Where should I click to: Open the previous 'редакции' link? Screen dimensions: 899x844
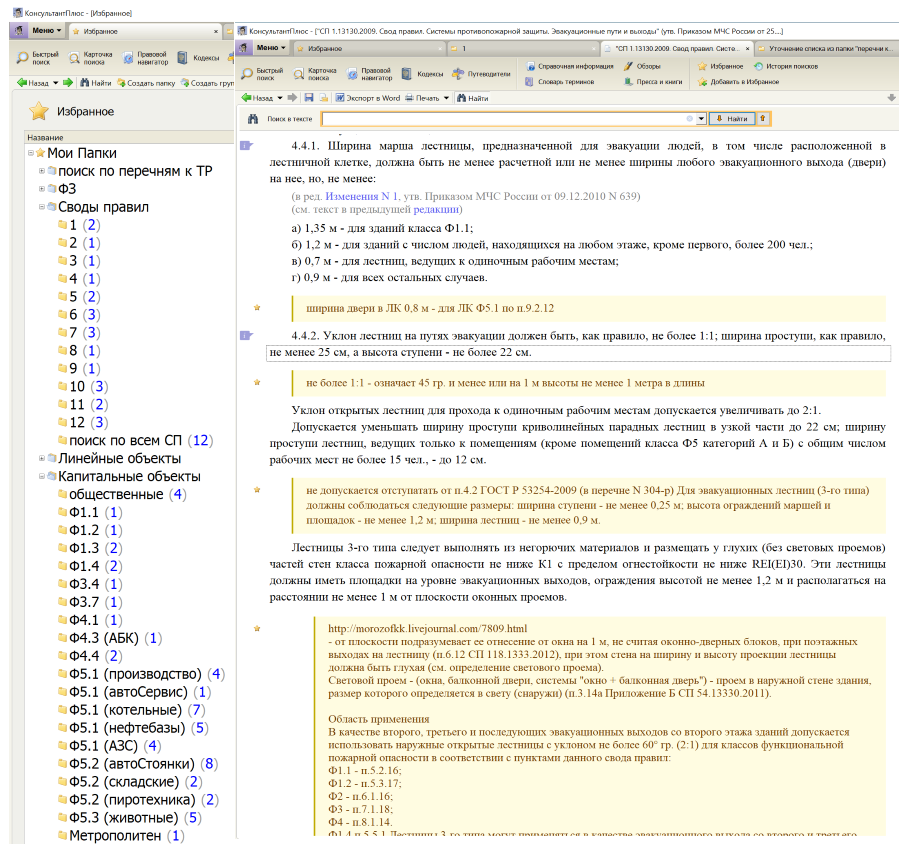click(436, 209)
